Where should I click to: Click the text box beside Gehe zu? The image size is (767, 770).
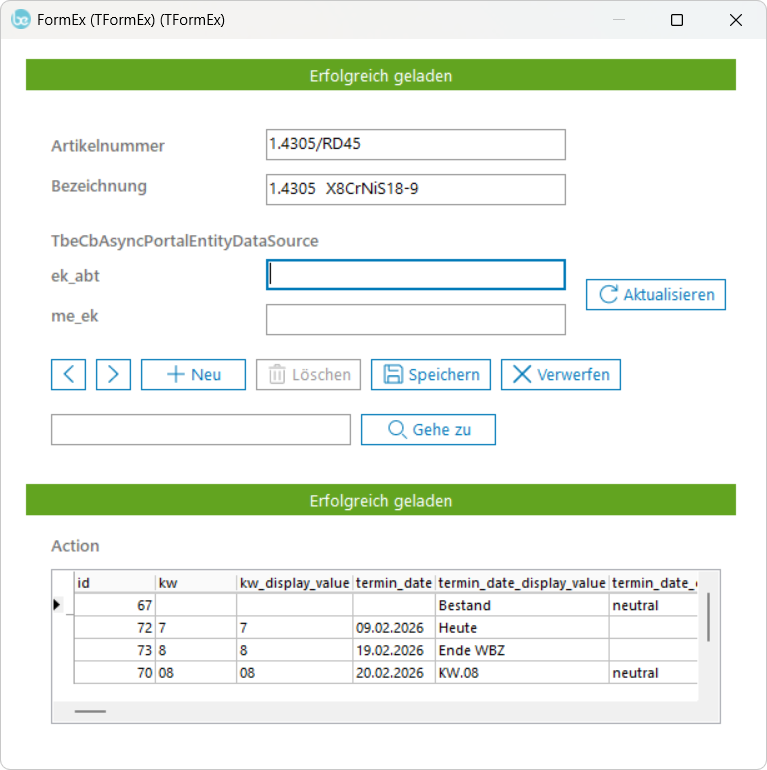pos(200,429)
